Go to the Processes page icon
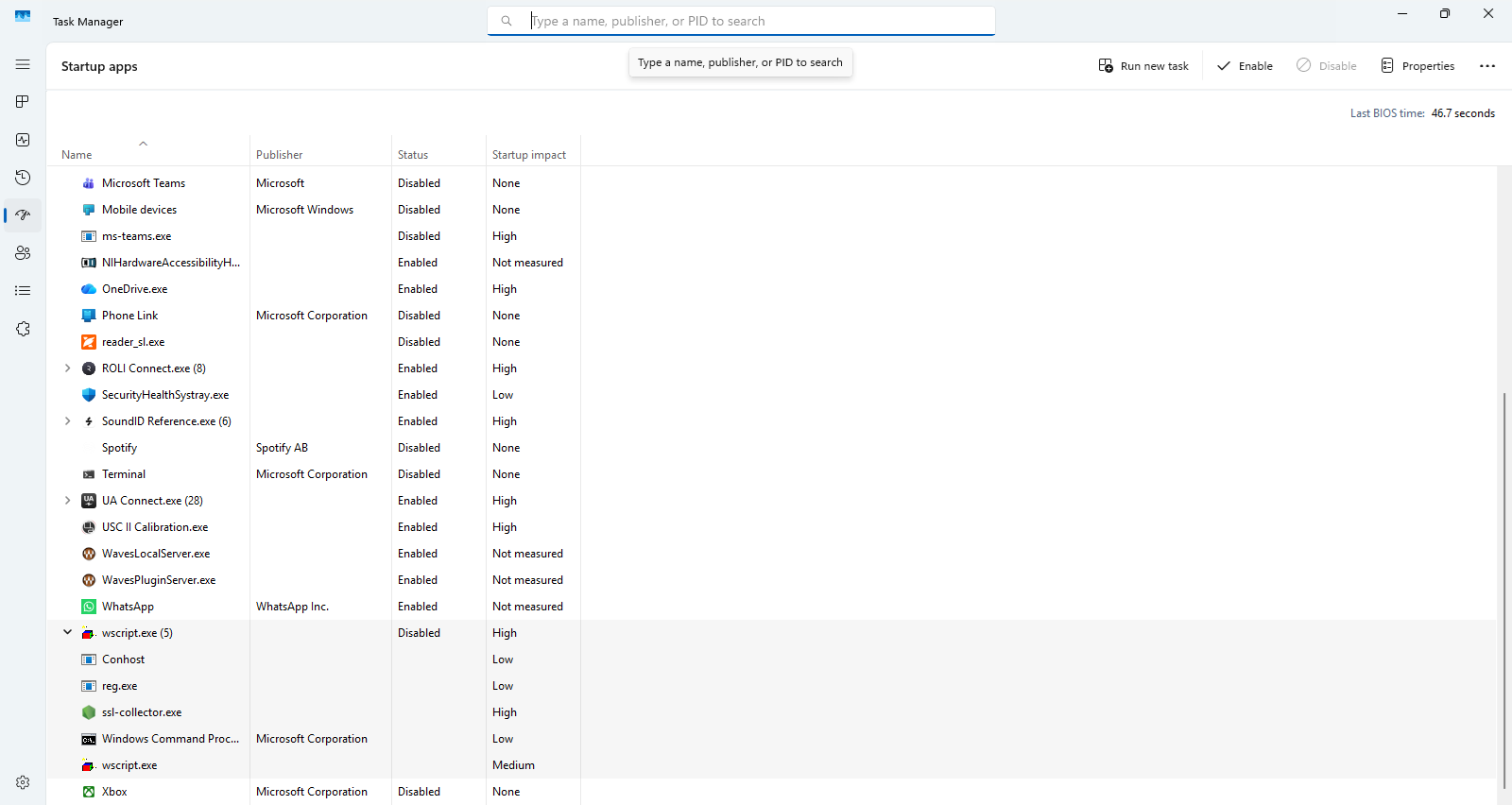Viewport: 1512px width, 805px height. tap(23, 102)
